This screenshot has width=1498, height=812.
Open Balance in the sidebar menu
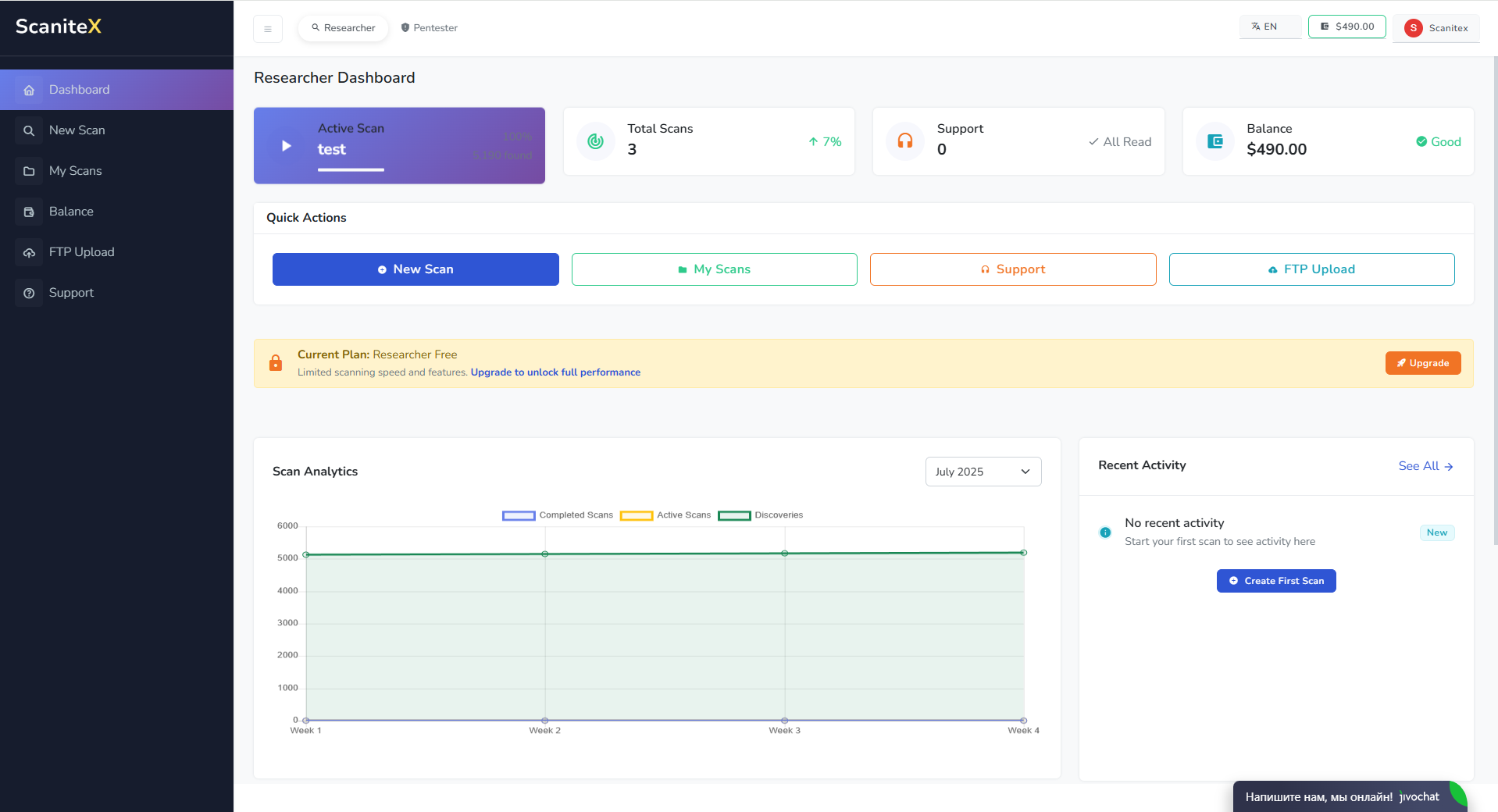point(116,212)
